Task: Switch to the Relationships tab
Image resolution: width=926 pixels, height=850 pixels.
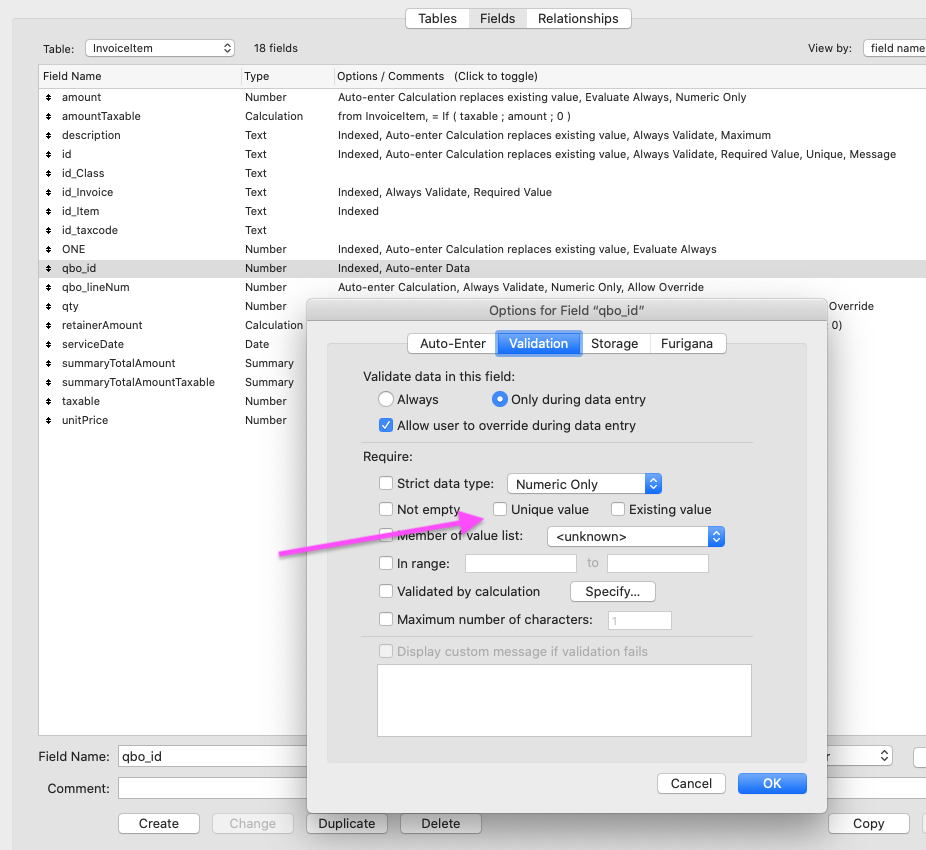Action: (x=578, y=18)
